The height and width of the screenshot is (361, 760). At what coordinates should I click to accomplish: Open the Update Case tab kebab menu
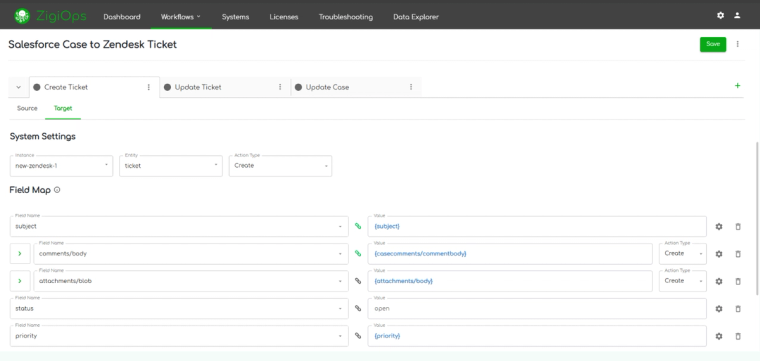pyautogui.click(x=411, y=87)
